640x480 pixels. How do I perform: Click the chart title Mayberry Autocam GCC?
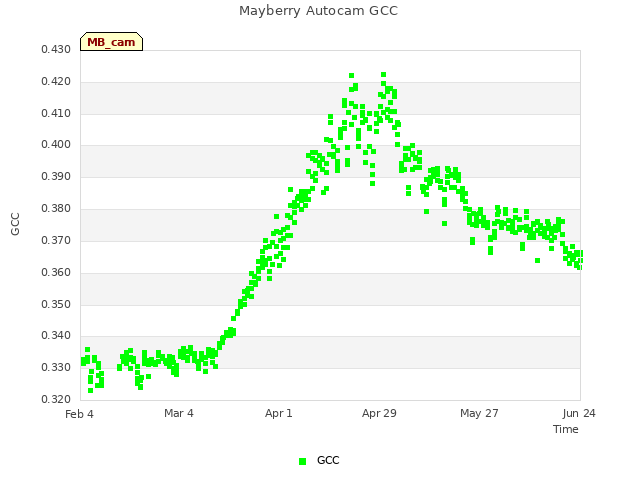[318, 11]
